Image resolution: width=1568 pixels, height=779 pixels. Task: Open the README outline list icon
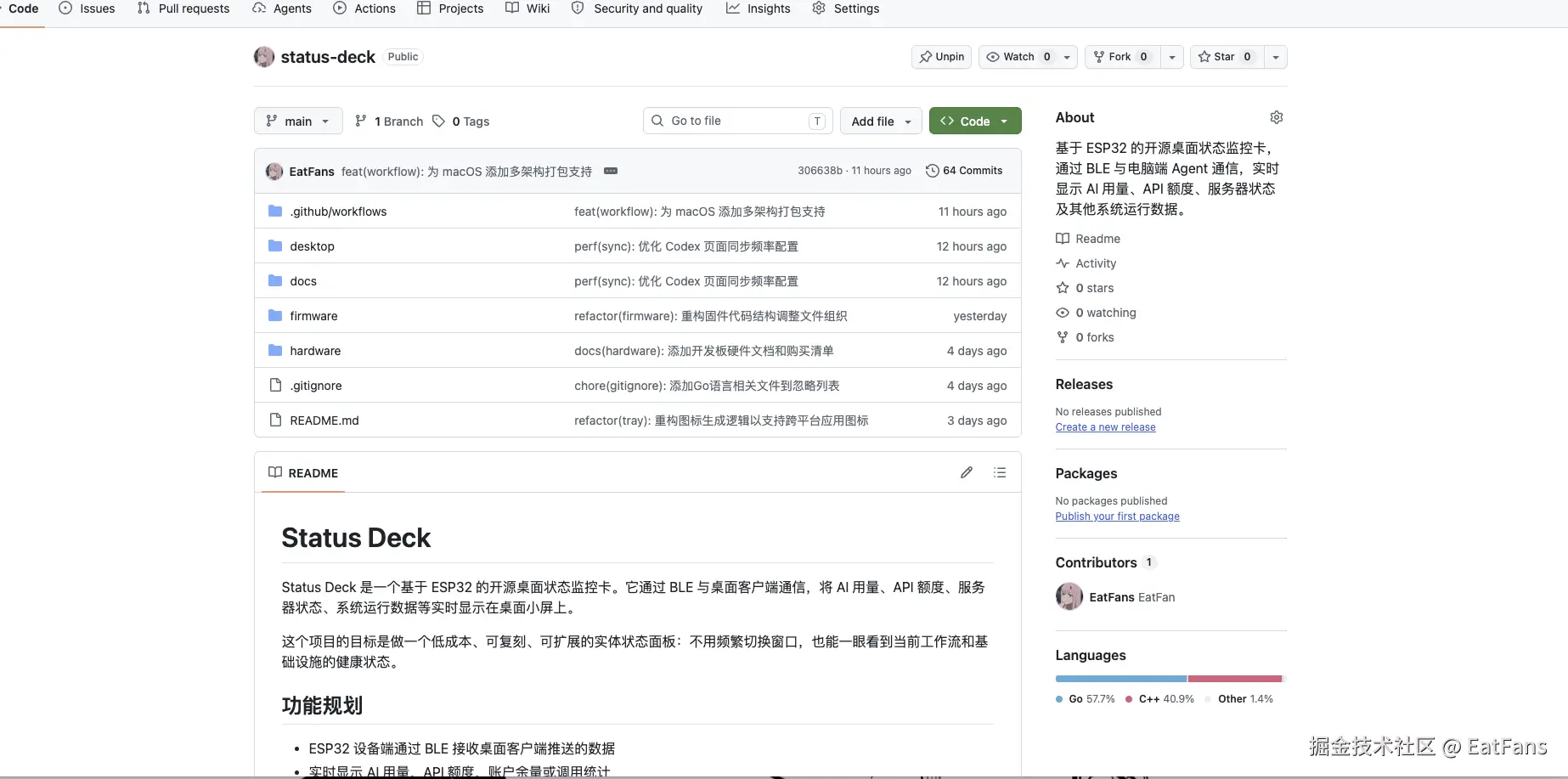(1000, 472)
